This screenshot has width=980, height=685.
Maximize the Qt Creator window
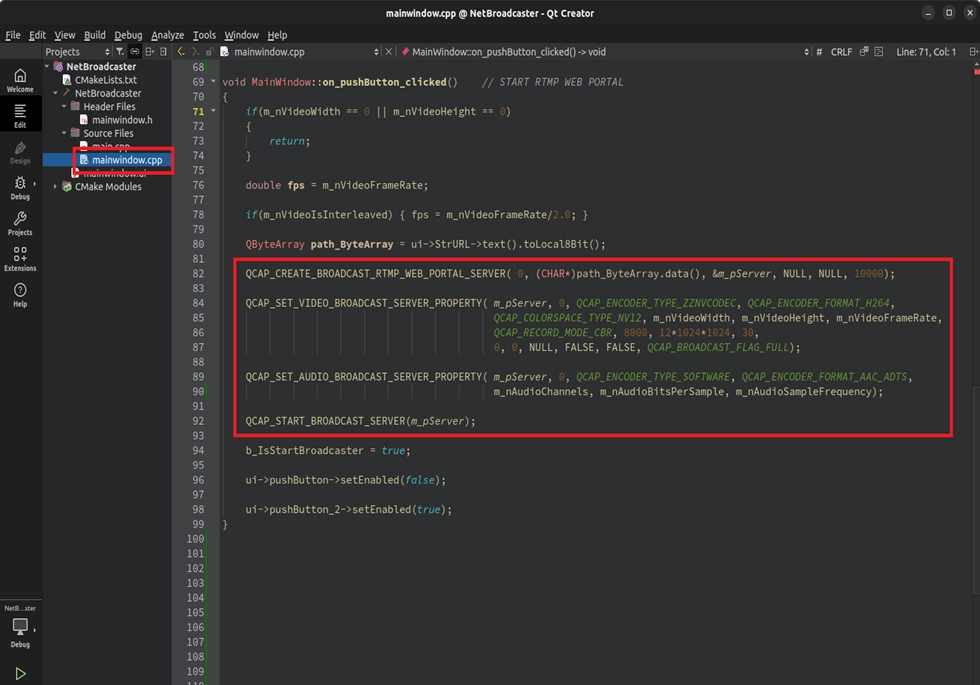pyautogui.click(x=949, y=12)
